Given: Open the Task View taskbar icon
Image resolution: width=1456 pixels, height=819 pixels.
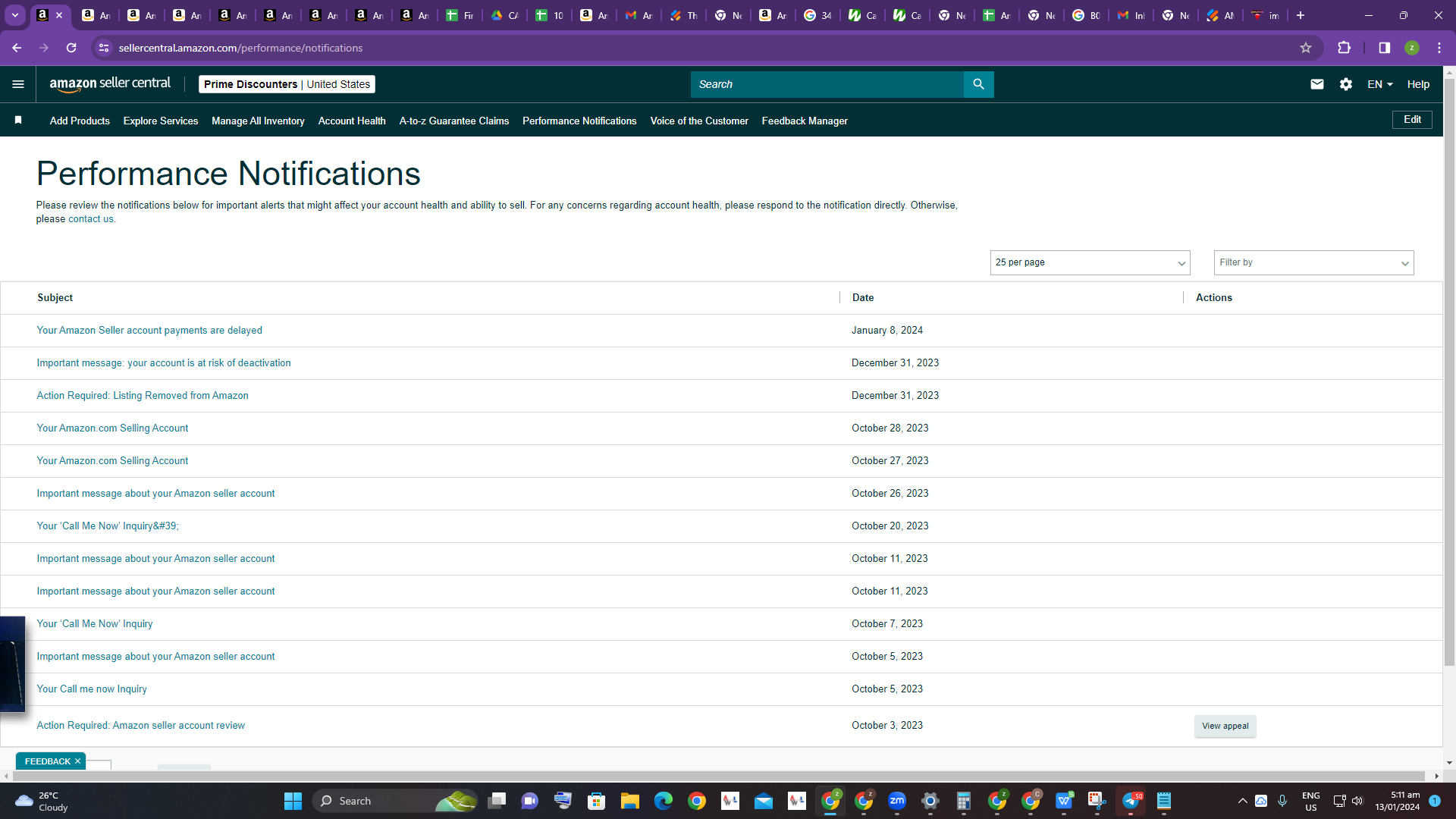Looking at the screenshot, I should (x=497, y=801).
